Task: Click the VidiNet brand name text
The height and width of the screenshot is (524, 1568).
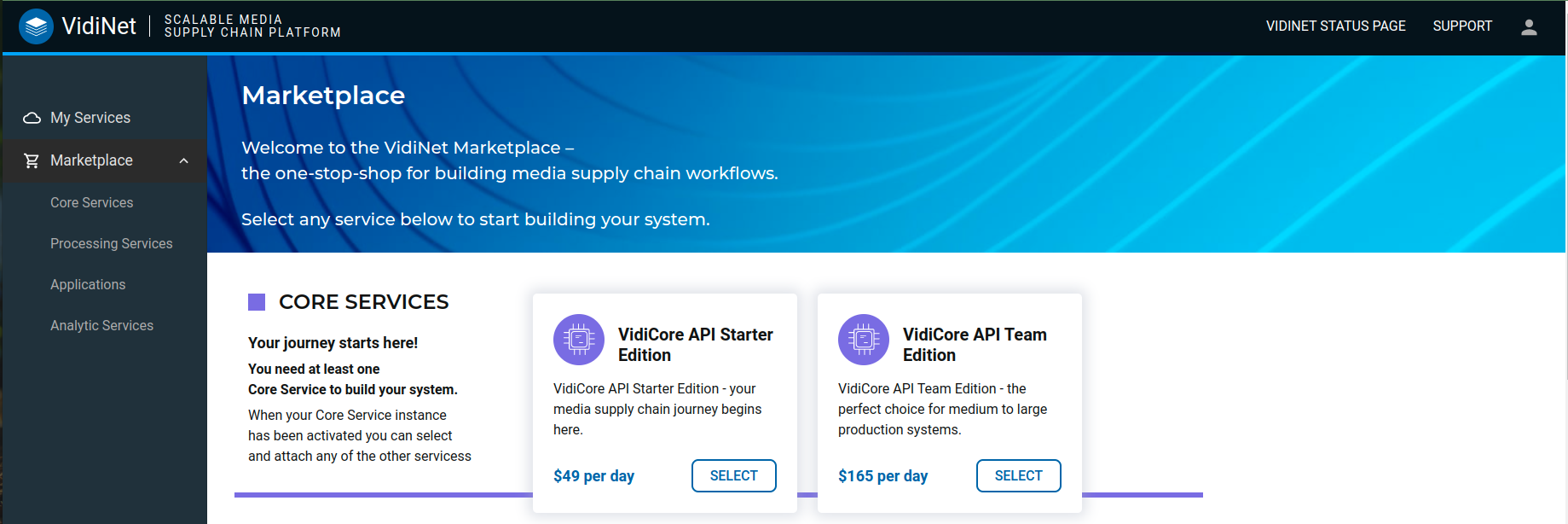Action: pyautogui.click(x=99, y=26)
